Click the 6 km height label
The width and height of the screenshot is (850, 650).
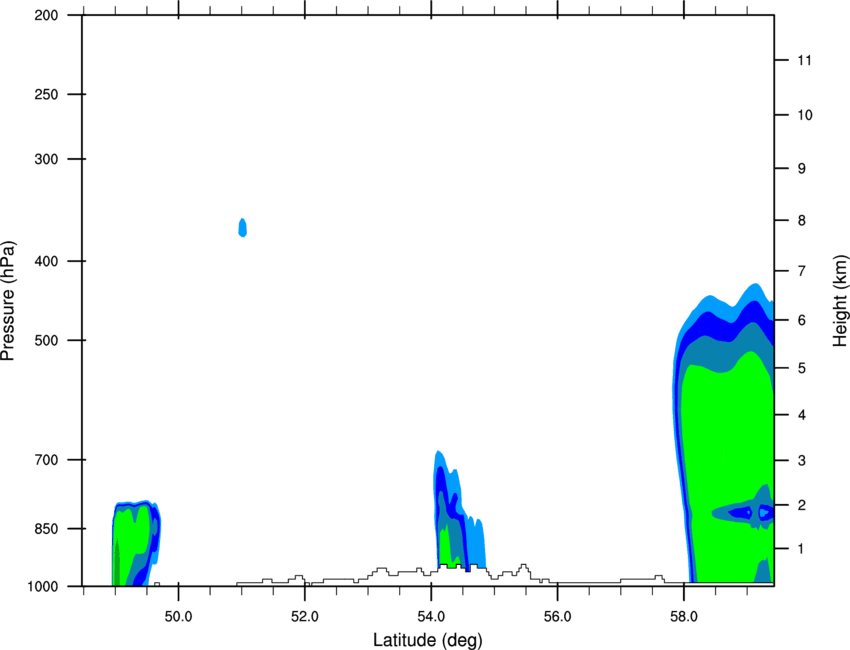tap(802, 320)
